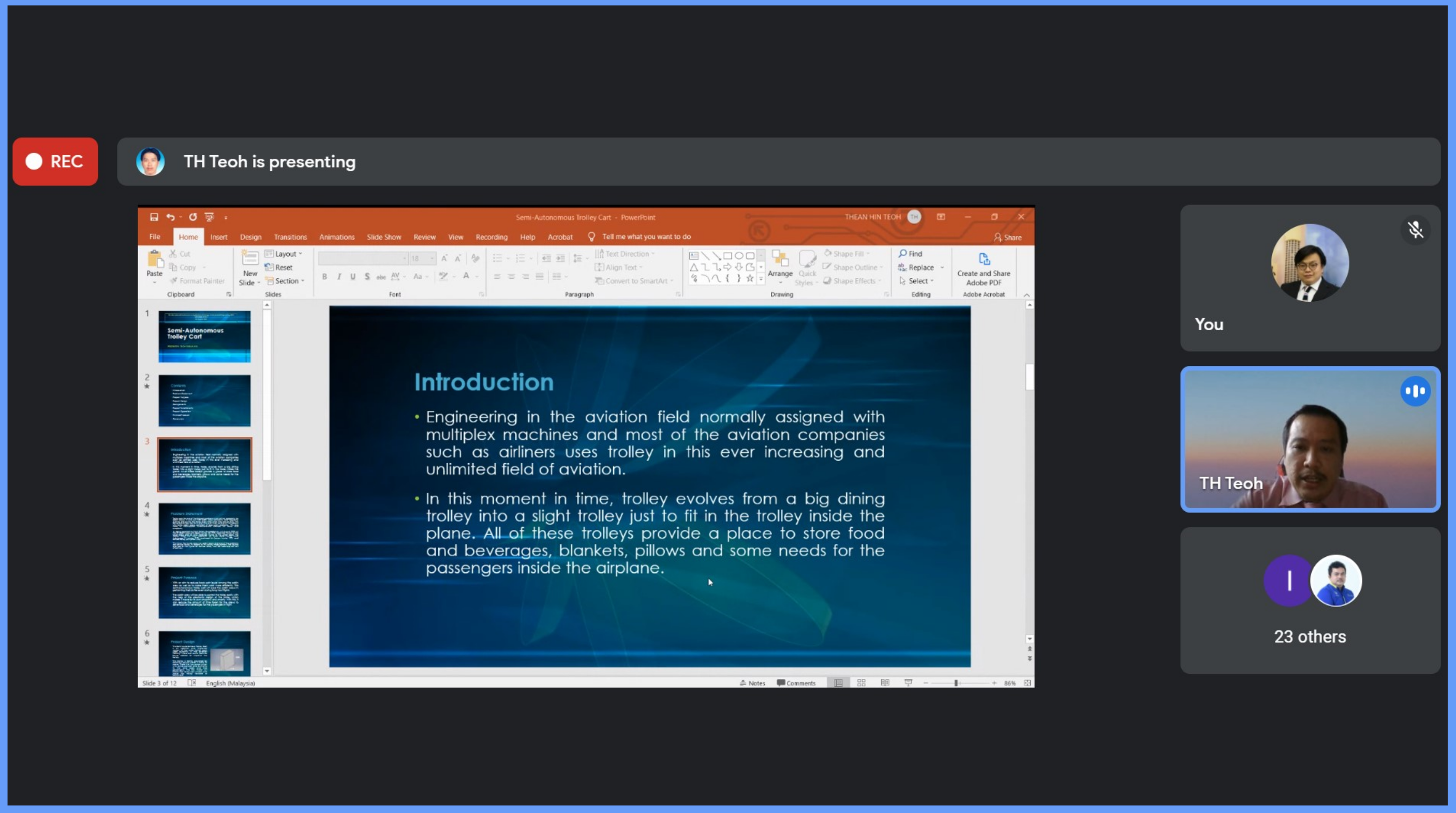The image size is (1456, 813).
Task: Click the Save icon in the title bar
Action: [154, 217]
